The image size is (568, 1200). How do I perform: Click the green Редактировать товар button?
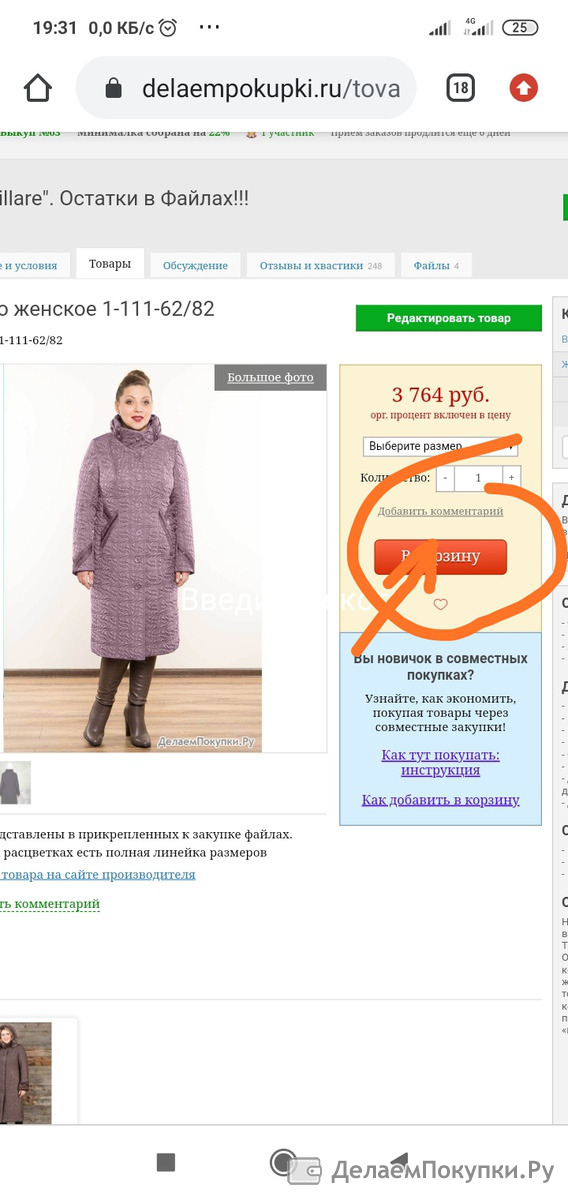click(x=449, y=318)
